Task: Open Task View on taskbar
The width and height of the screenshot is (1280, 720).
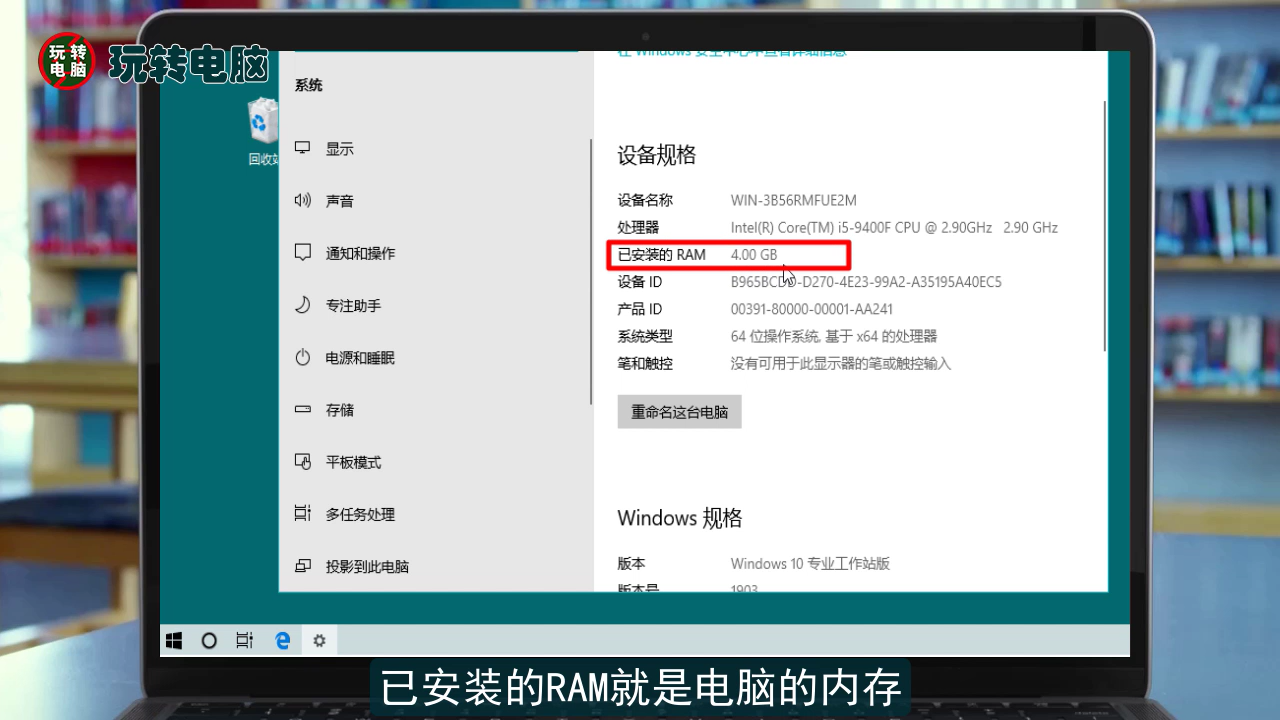Action: point(245,641)
